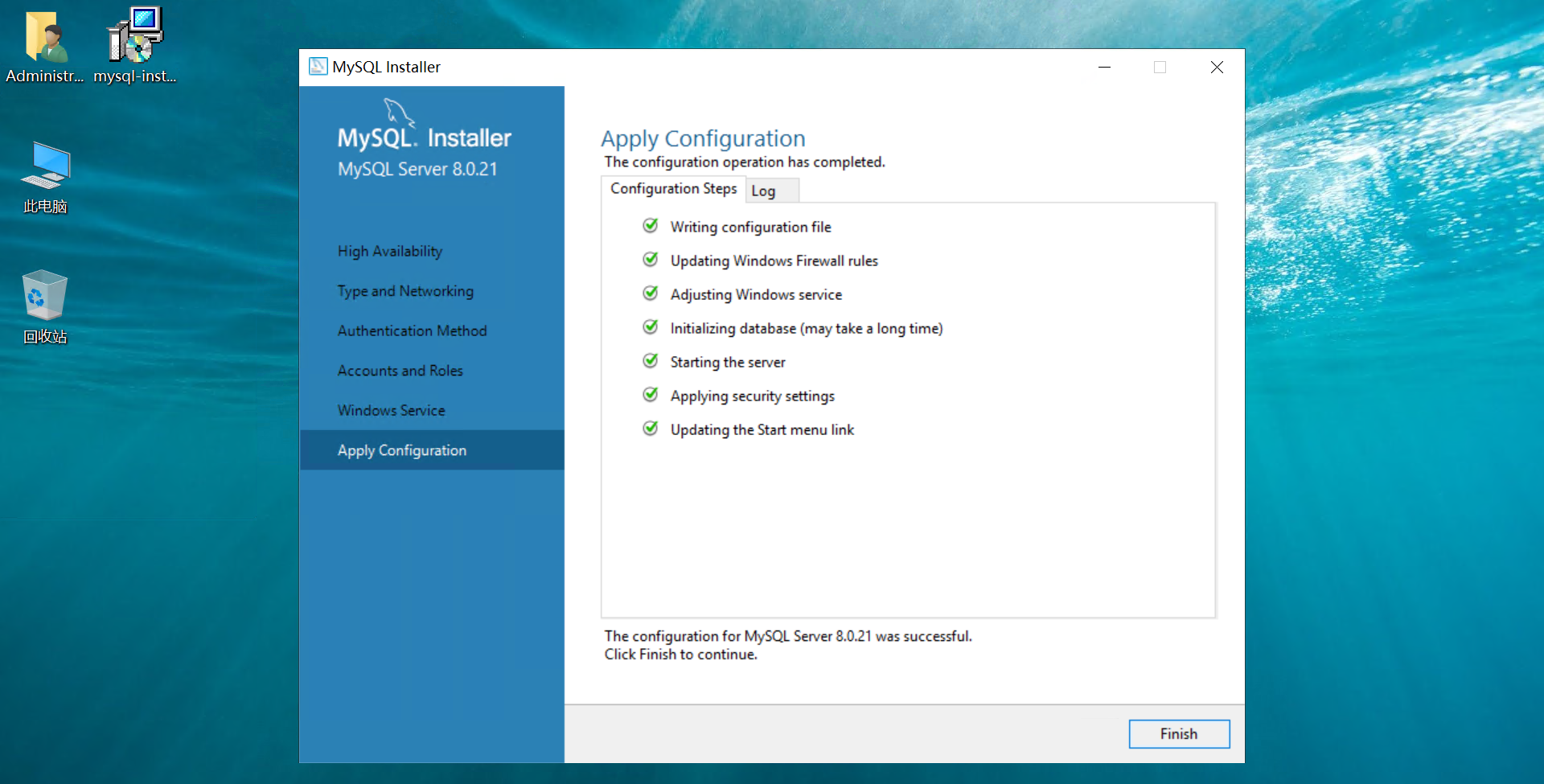The height and width of the screenshot is (784, 1544).
Task: Switch to the Log tab
Action: pyautogui.click(x=771, y=191)
